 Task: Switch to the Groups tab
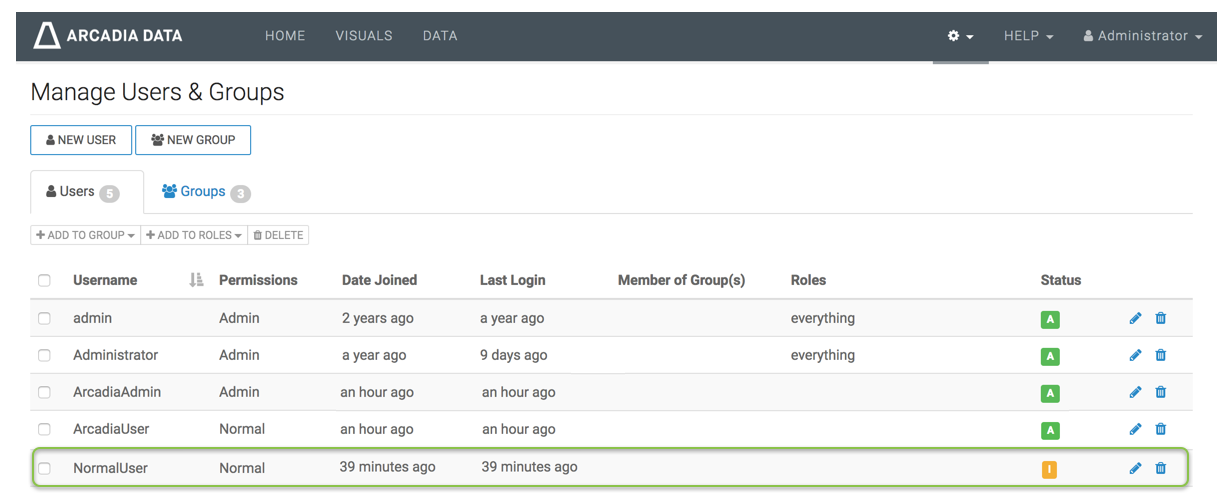tap(205, 192)
